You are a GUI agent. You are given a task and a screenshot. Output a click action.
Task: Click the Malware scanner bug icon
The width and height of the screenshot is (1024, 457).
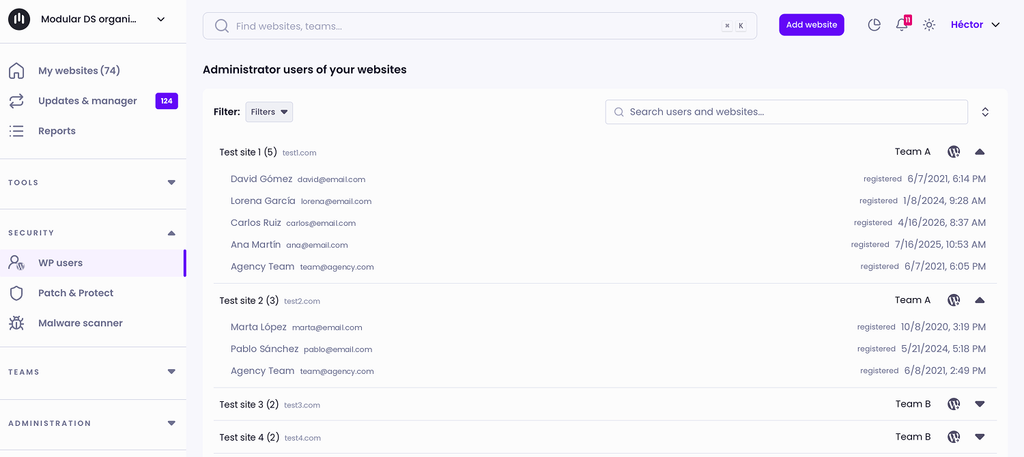16,323
